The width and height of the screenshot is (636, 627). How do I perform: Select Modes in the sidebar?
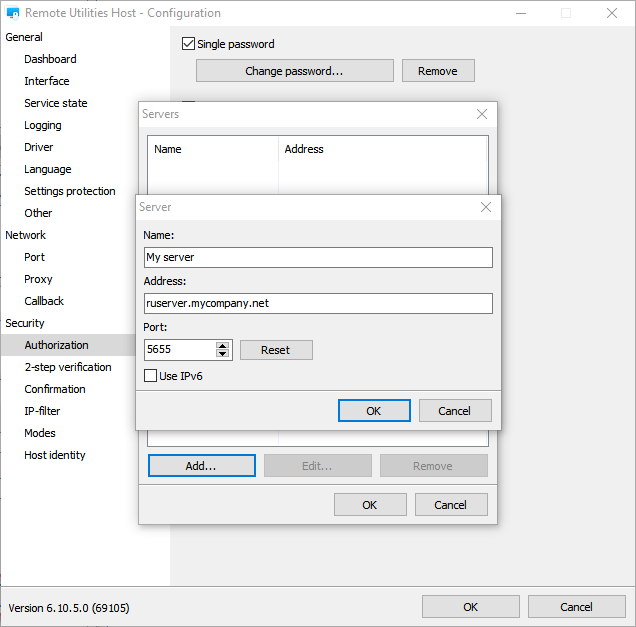point(40,433)
